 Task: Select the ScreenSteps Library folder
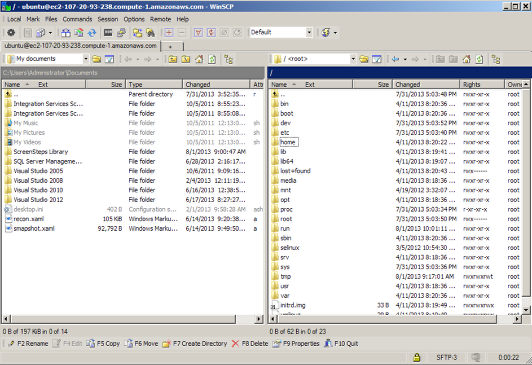[40, 152]
